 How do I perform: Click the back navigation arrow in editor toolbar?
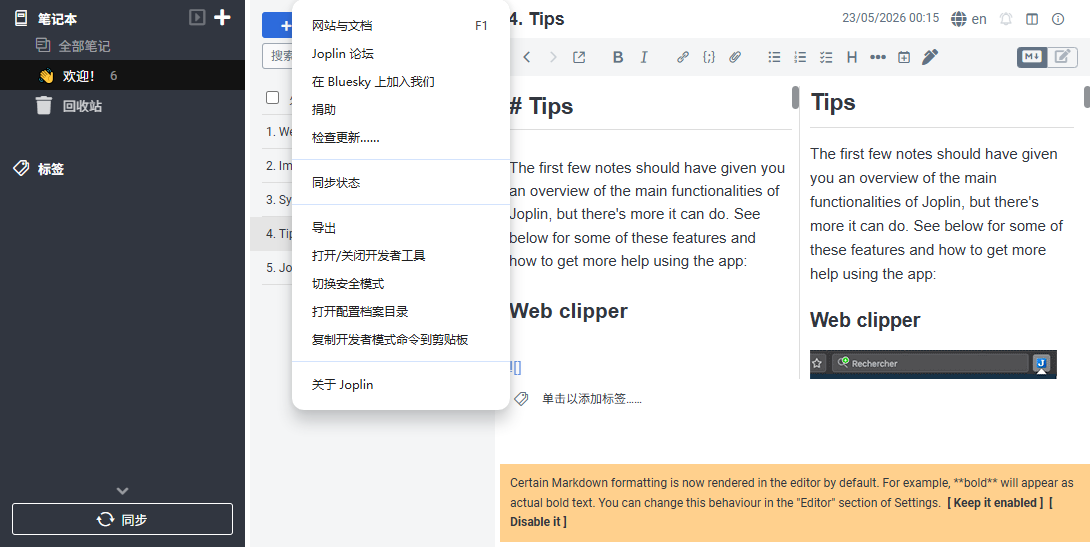[527, 57]
